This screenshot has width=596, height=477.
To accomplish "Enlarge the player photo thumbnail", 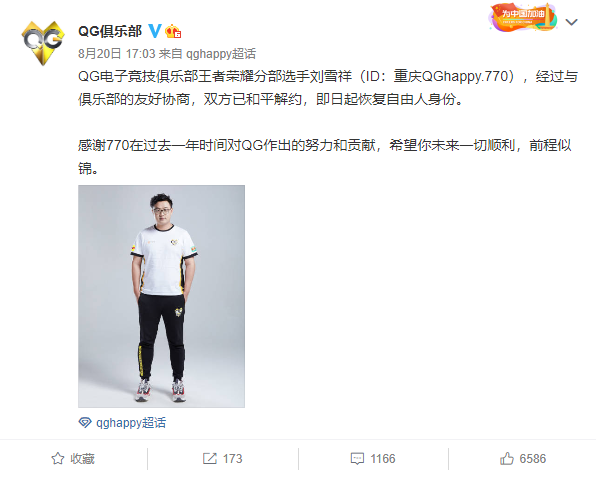I will click(162, 296).
